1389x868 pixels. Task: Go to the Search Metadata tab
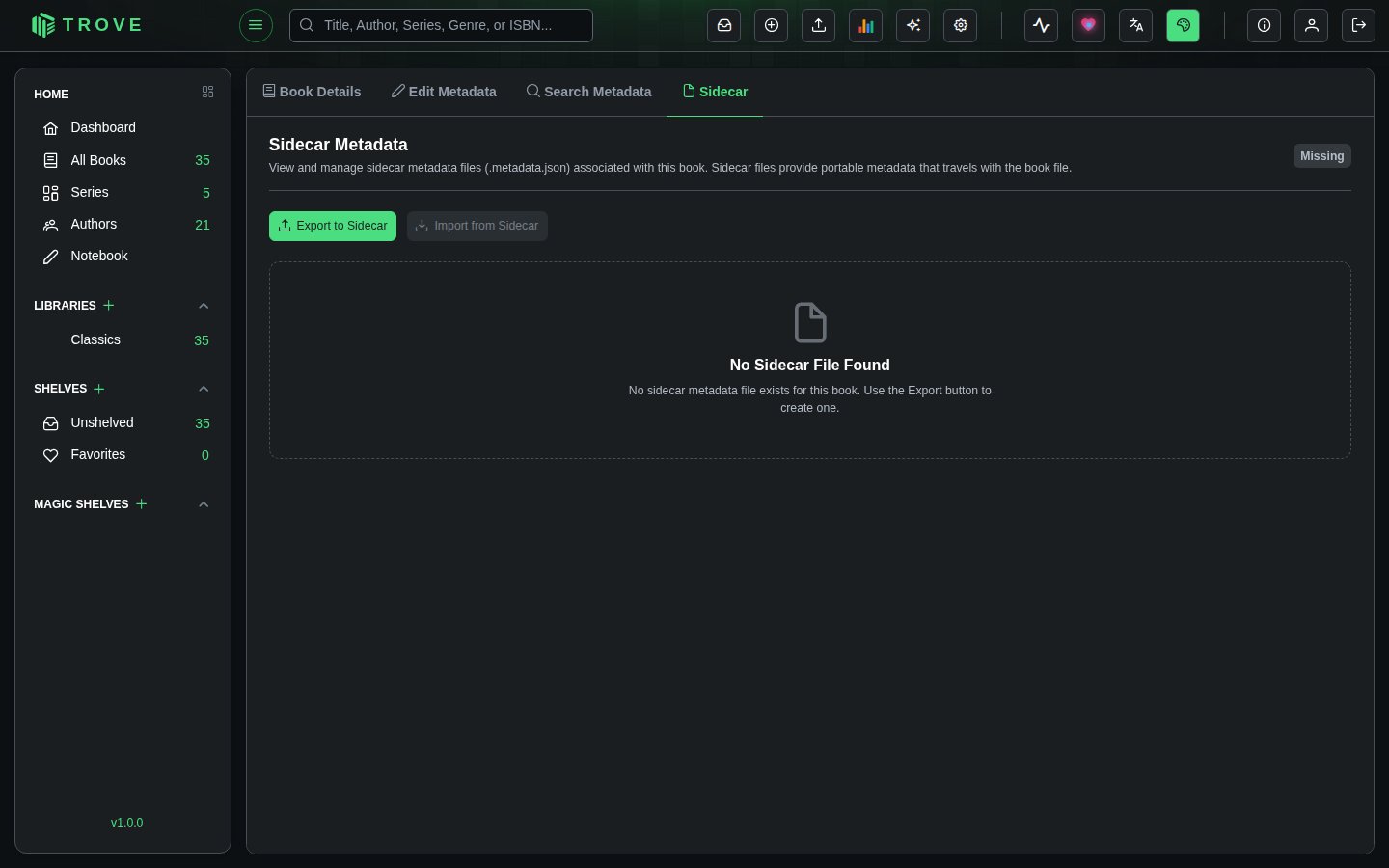click(x=588, y=92)
